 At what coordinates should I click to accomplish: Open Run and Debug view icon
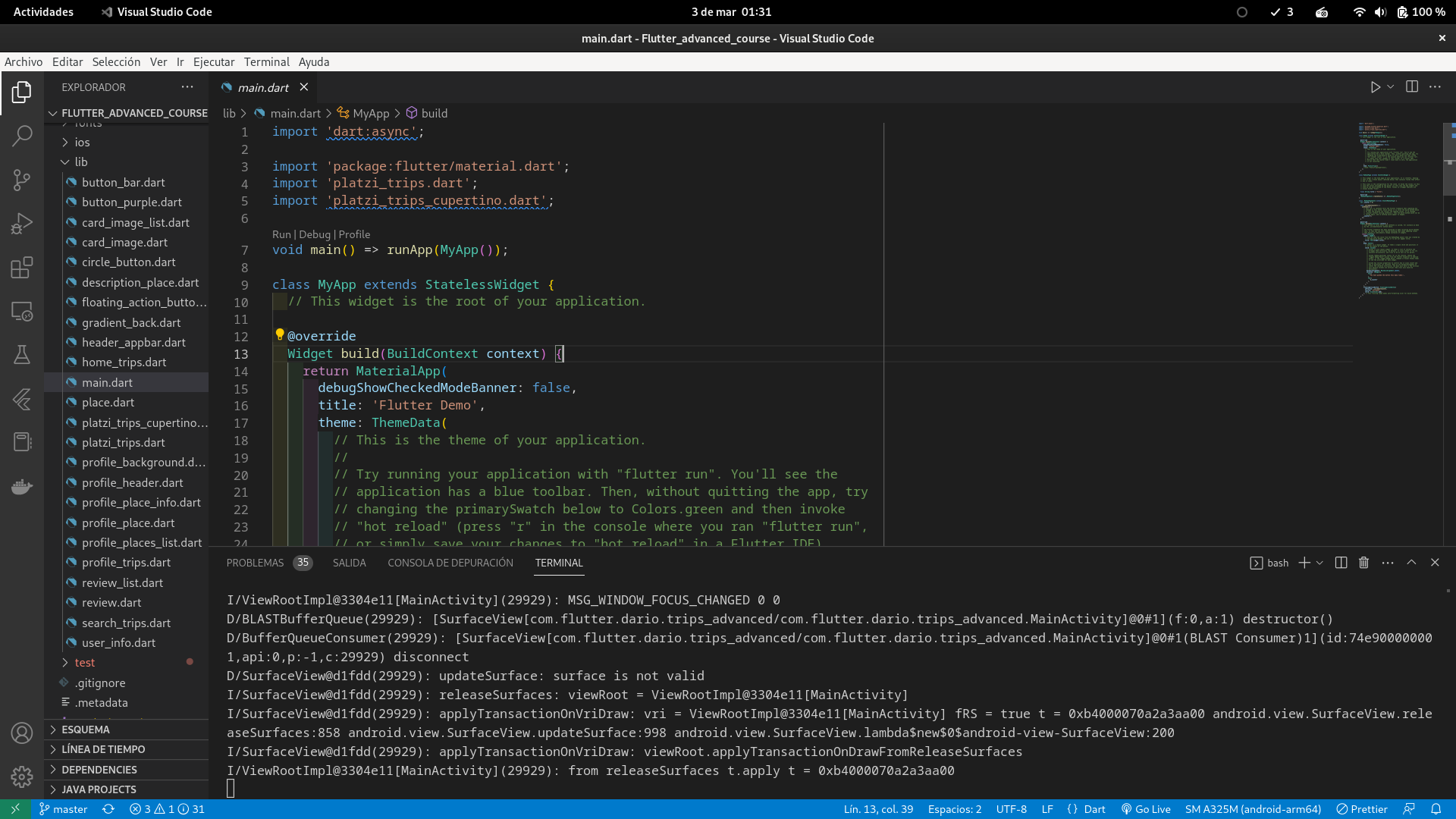click(22, 224)
